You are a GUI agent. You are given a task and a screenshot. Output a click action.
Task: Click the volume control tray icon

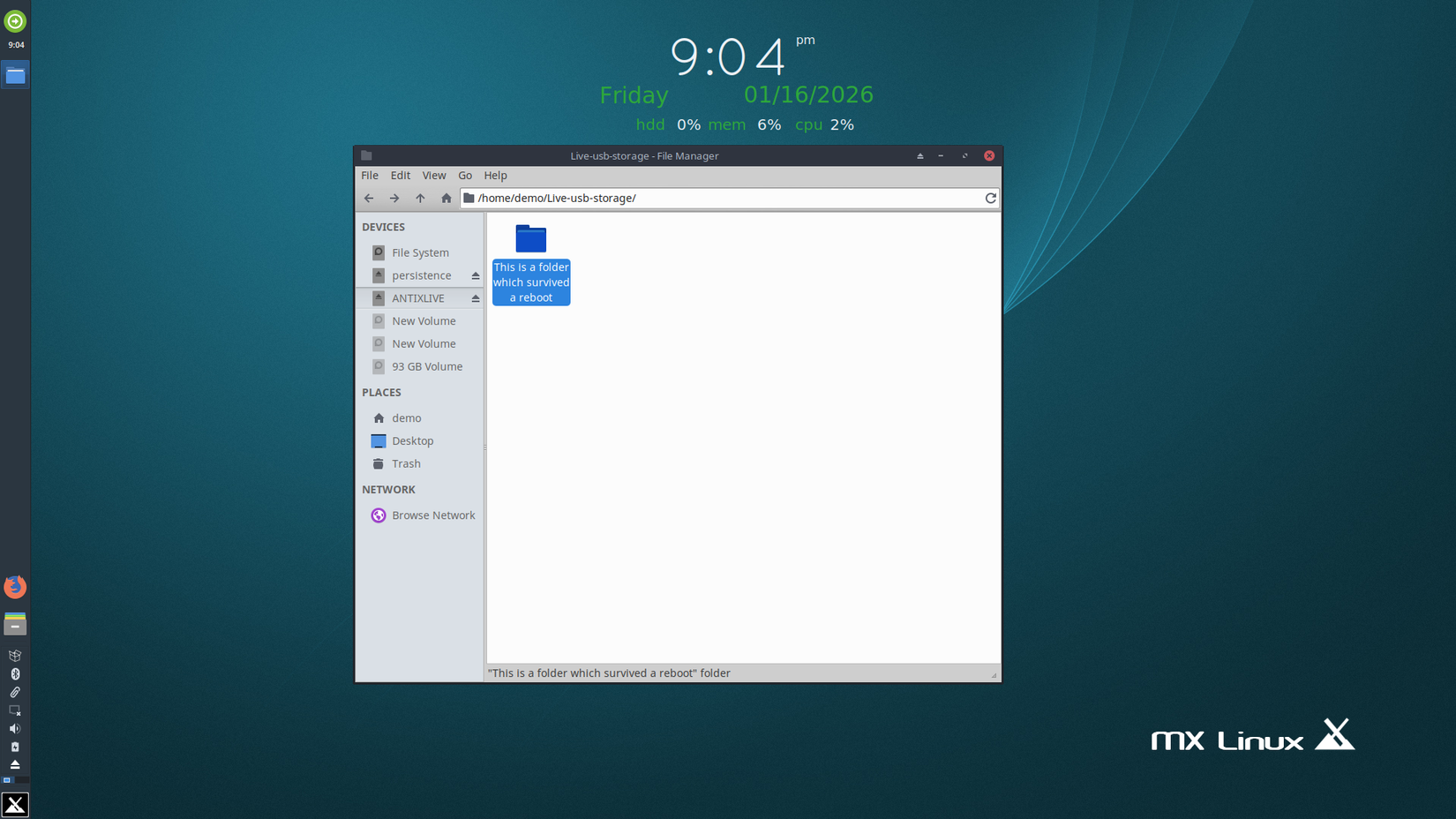(14, 728)
